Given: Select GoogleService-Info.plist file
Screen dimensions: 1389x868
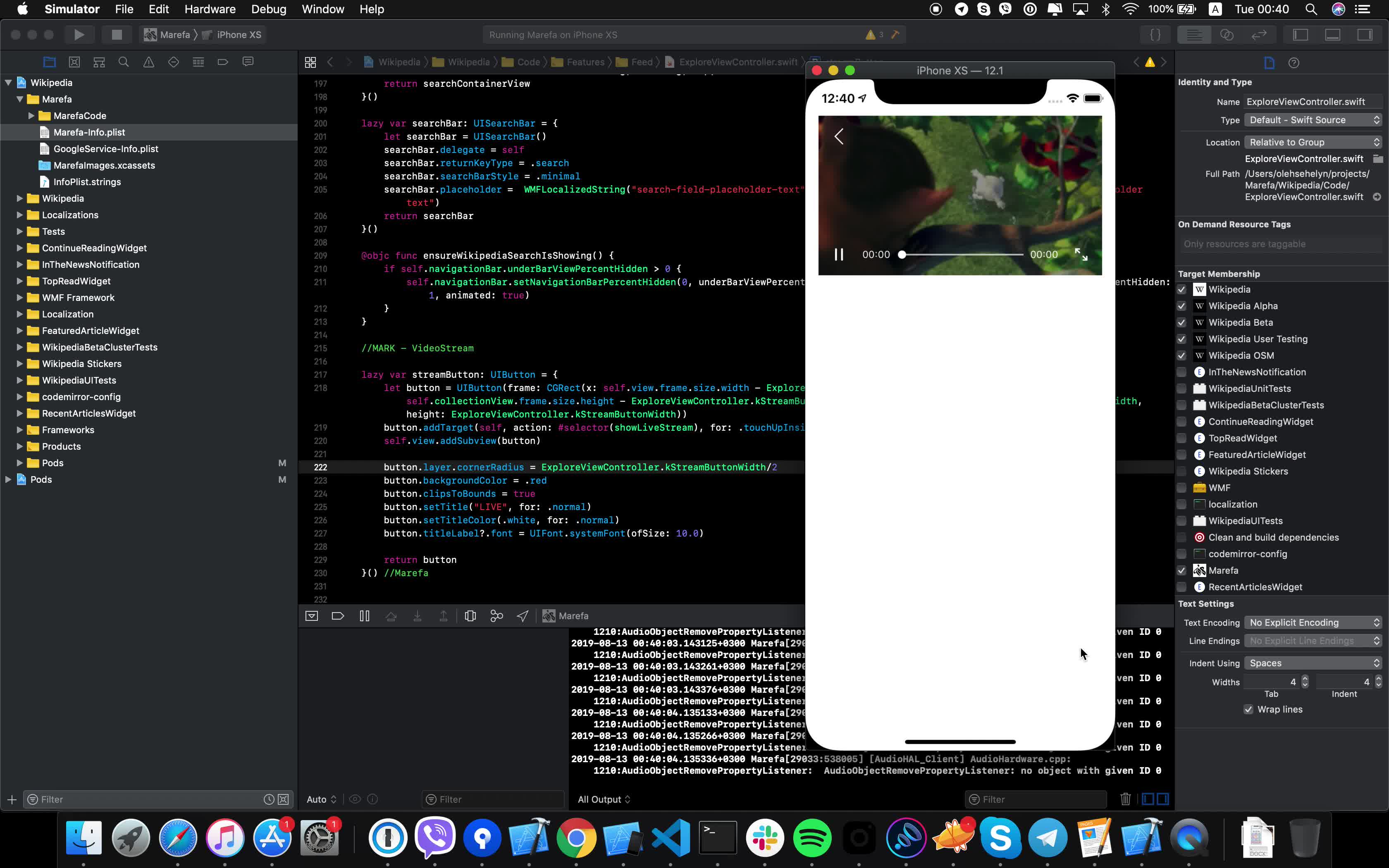Looking at the screenshot, I should point(105,149).
